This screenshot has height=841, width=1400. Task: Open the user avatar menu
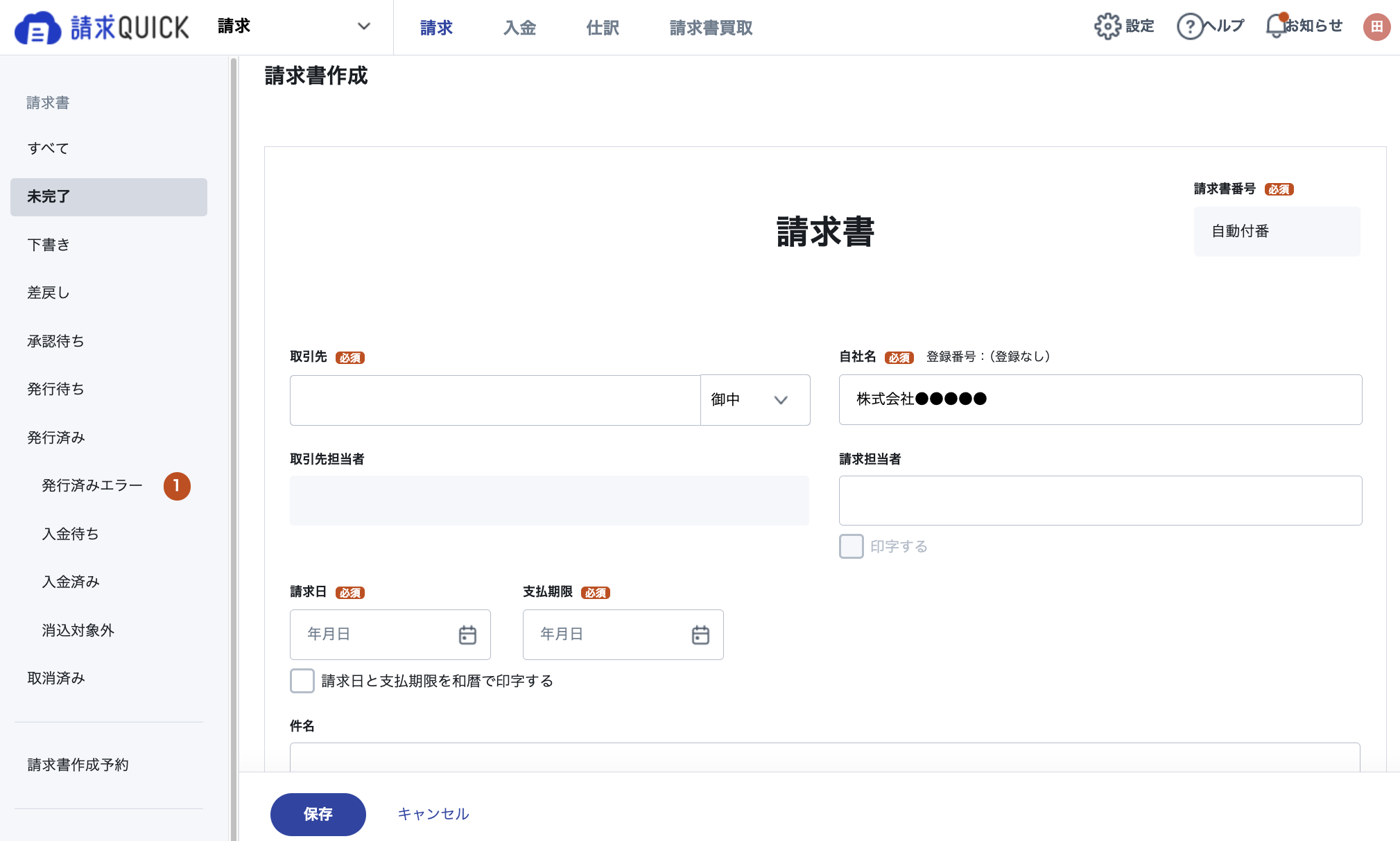pos(1376,27)
